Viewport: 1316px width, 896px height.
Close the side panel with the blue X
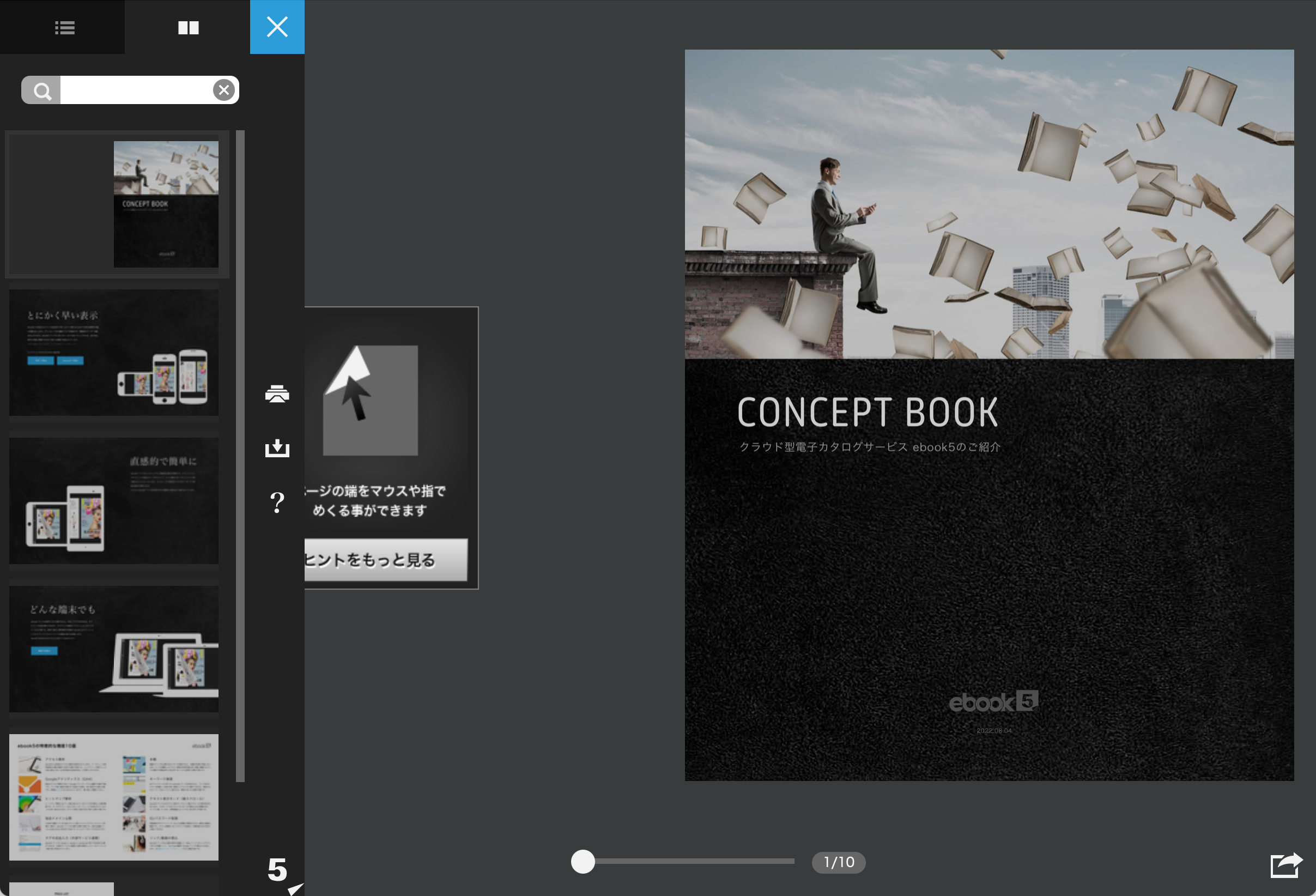coord(277,27)
